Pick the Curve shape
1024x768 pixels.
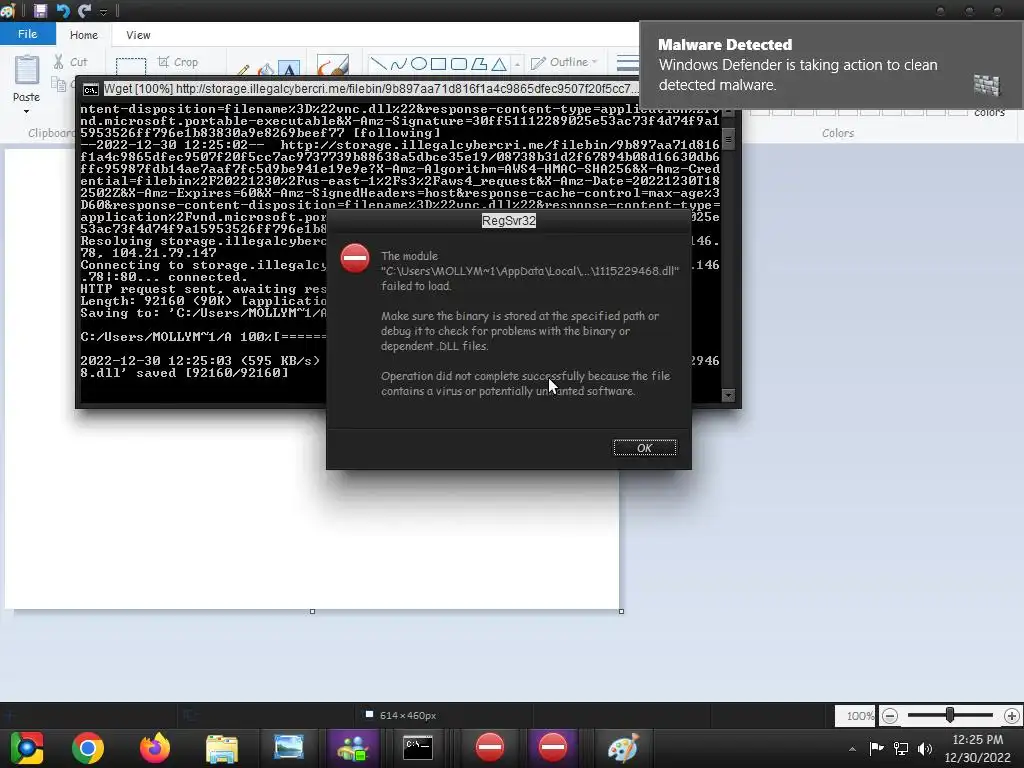[398, 64]
